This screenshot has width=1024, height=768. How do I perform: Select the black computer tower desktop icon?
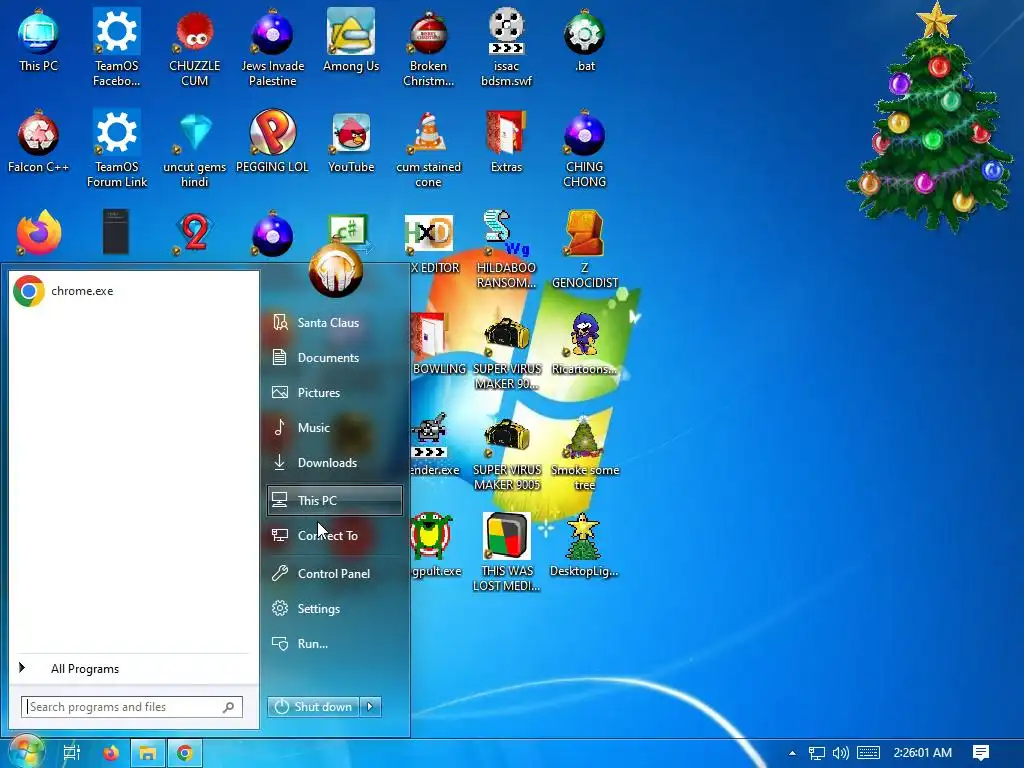point(116,232)
